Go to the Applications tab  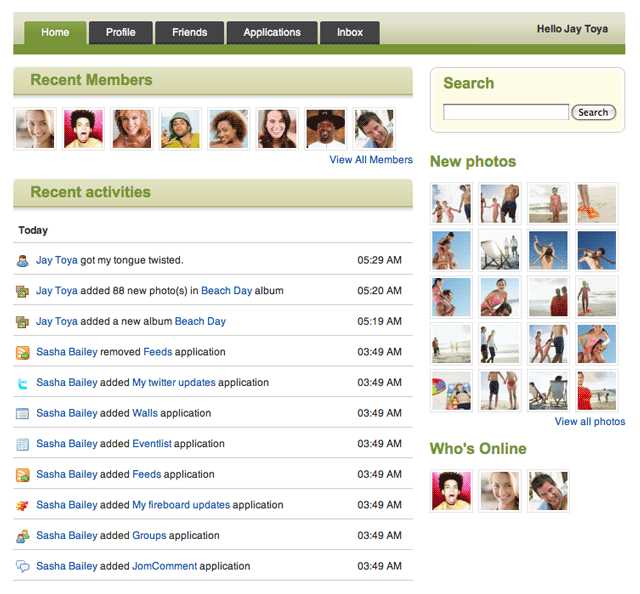point(271,32)
